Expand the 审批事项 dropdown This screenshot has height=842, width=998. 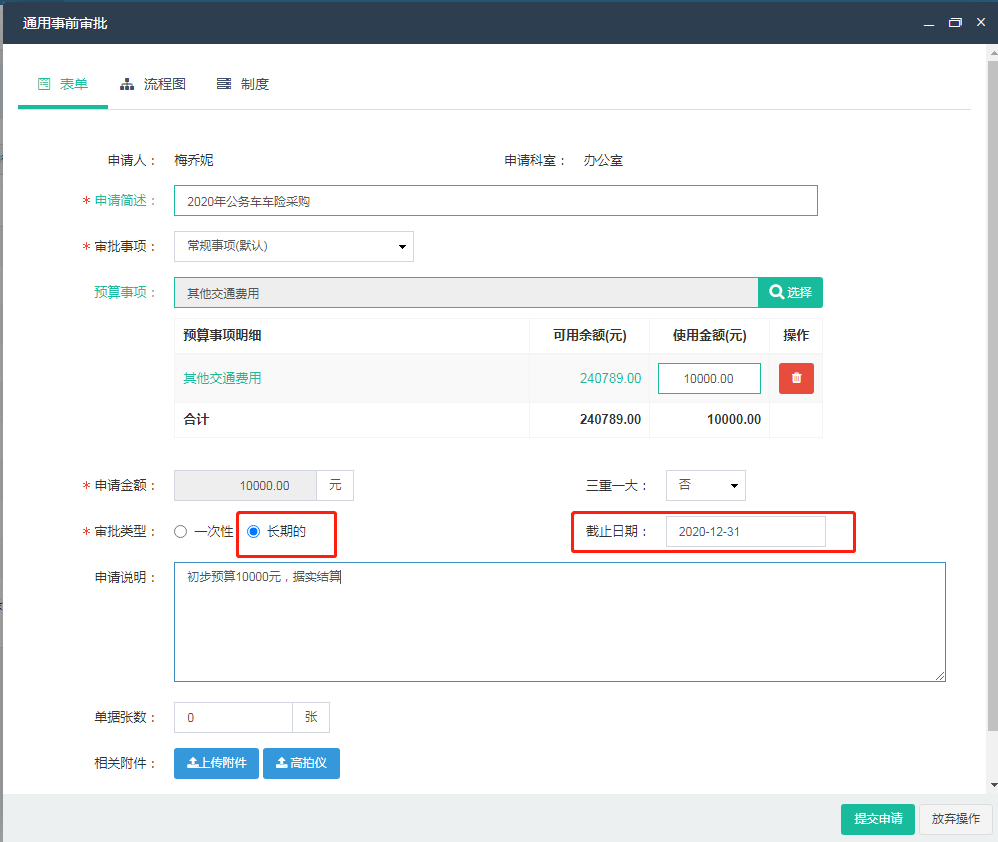pos(293,246)
